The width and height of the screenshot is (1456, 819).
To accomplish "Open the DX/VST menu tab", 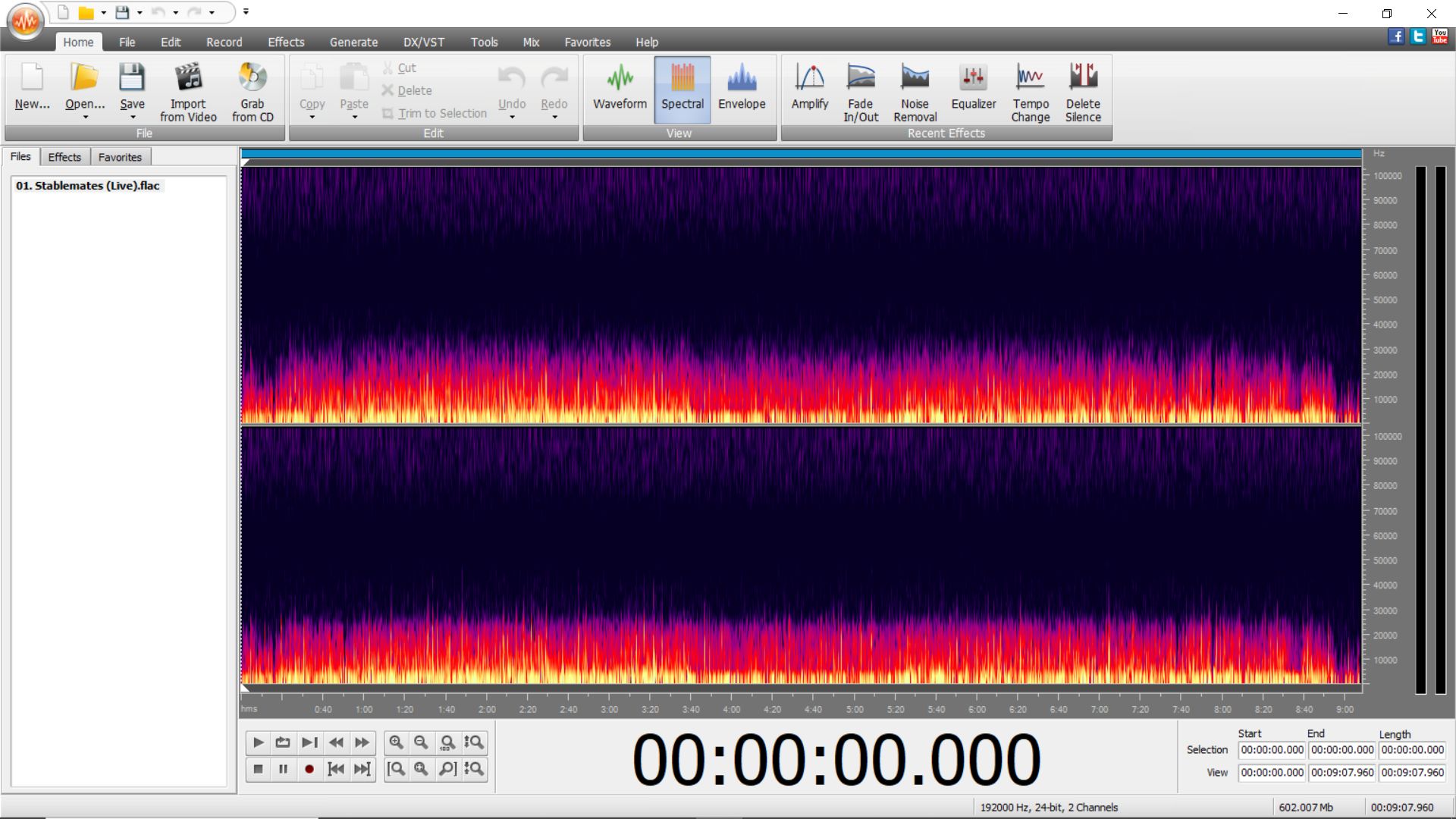I will click(423, 42).
